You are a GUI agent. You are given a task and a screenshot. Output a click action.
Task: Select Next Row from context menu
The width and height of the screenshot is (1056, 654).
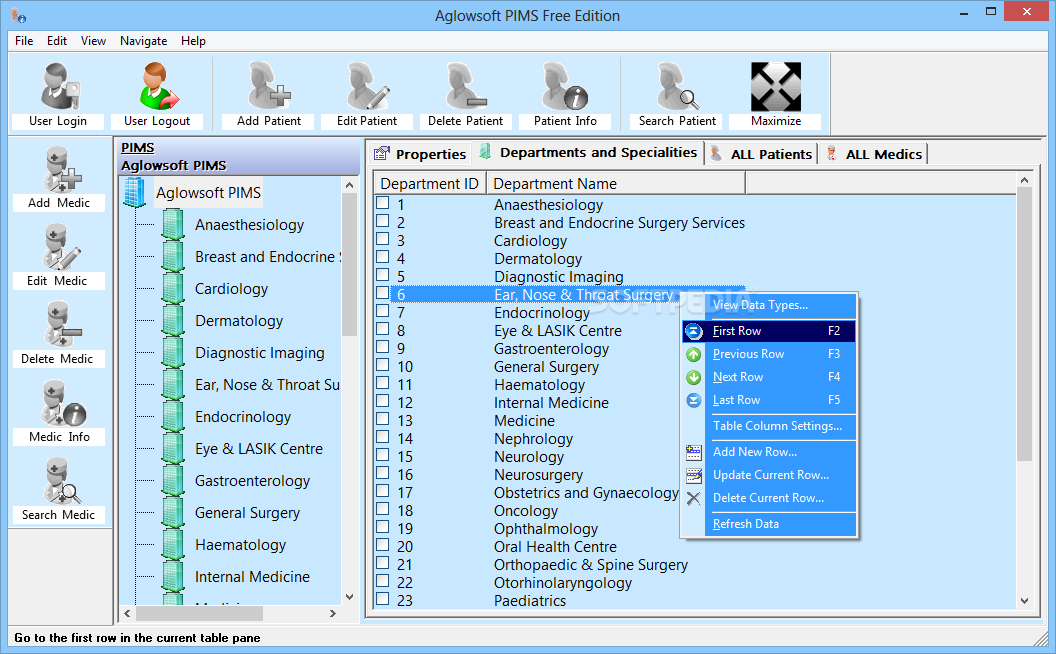pyautogui.click(x=769, y=377)
